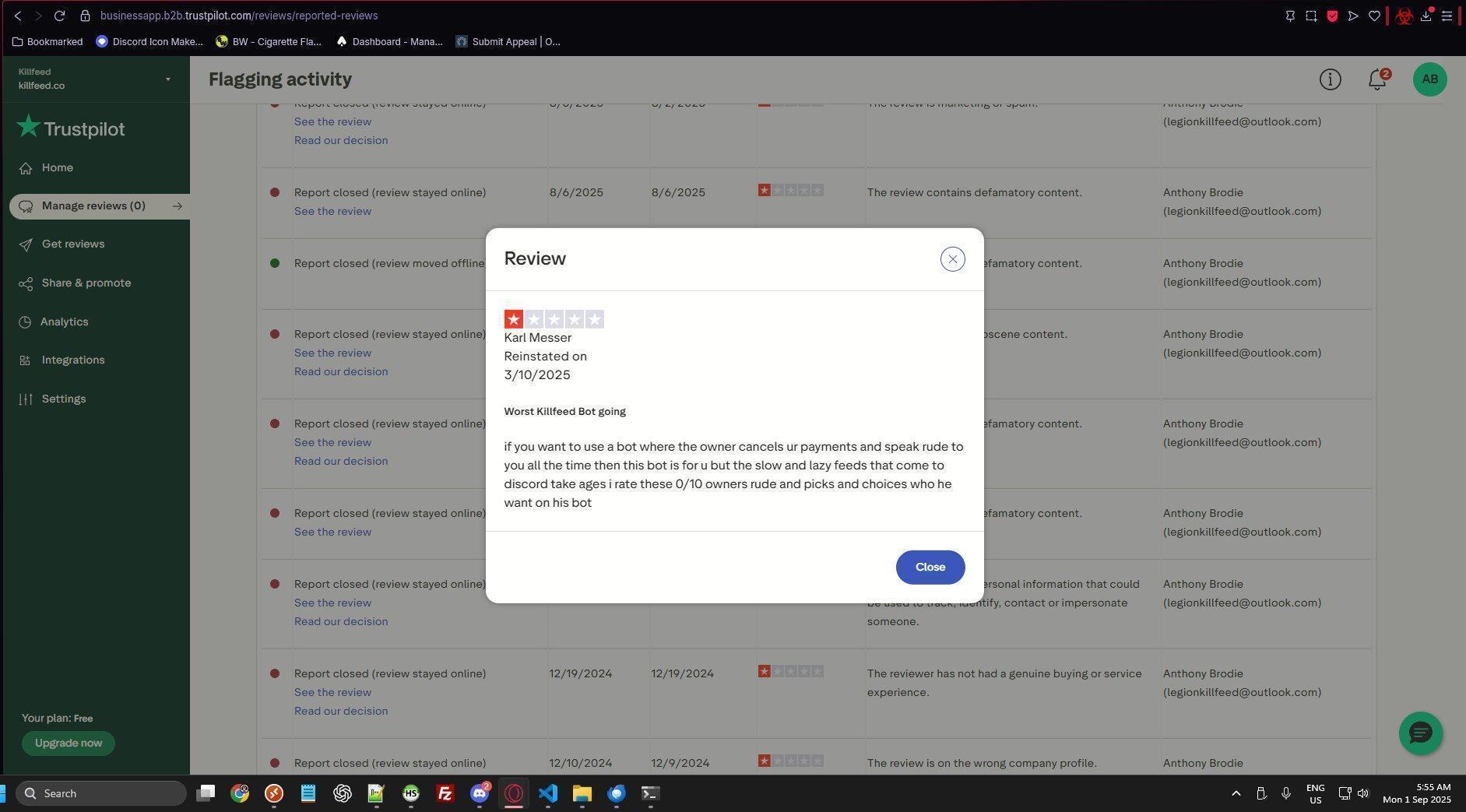Open Manage reviews in the sidebar

(x=93, y=206)
